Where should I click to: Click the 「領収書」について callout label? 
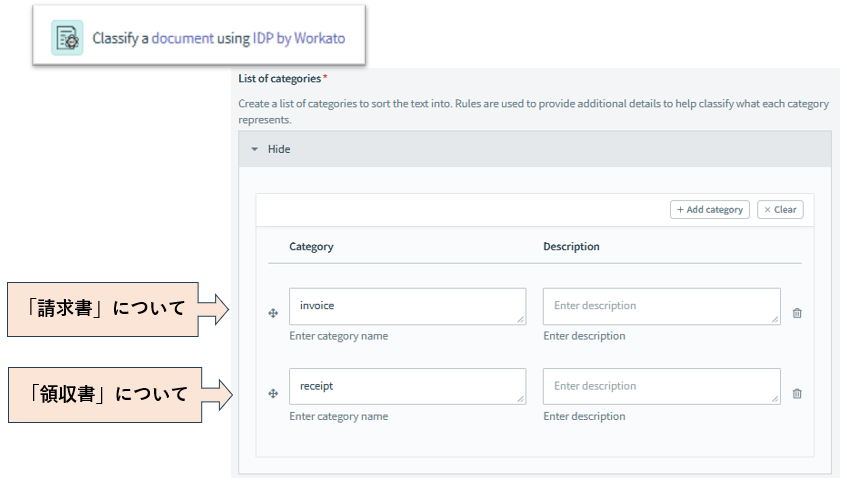click(x=104, y=394)
